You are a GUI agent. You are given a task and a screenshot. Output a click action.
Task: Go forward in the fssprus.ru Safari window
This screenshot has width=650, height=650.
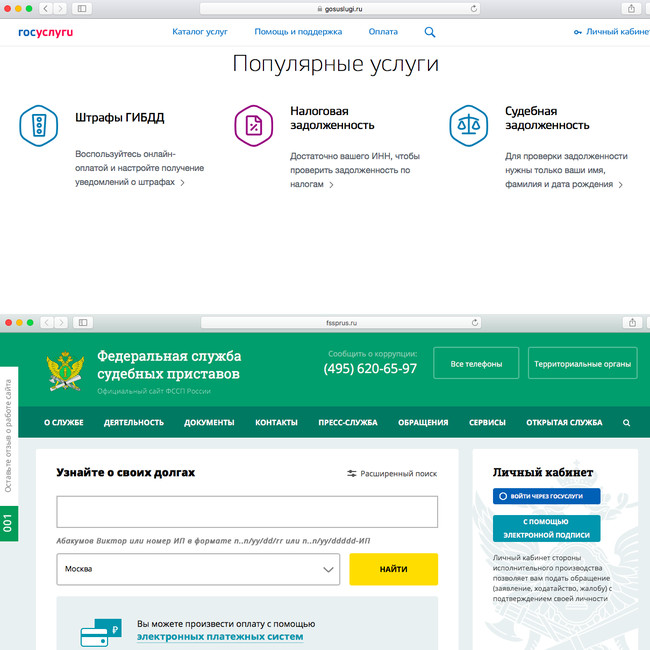point(61,323)
